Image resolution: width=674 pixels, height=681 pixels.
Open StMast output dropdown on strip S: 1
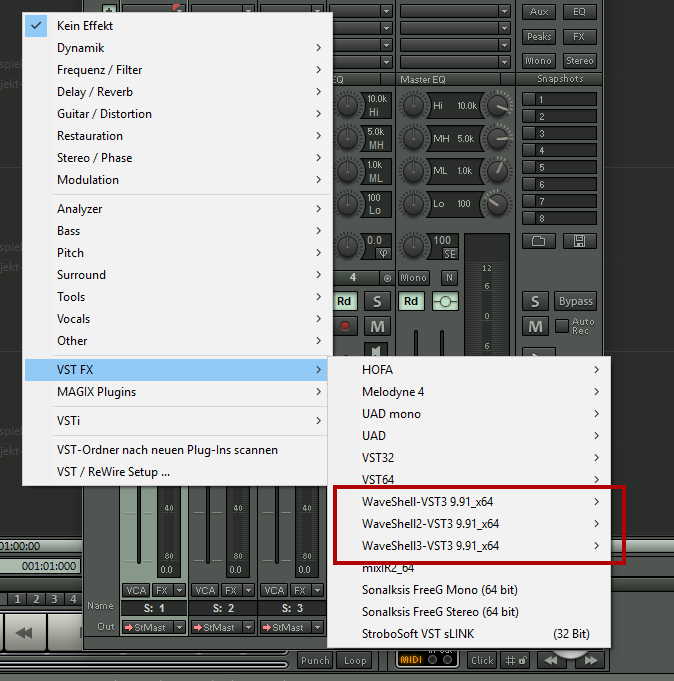click(179, 627)
